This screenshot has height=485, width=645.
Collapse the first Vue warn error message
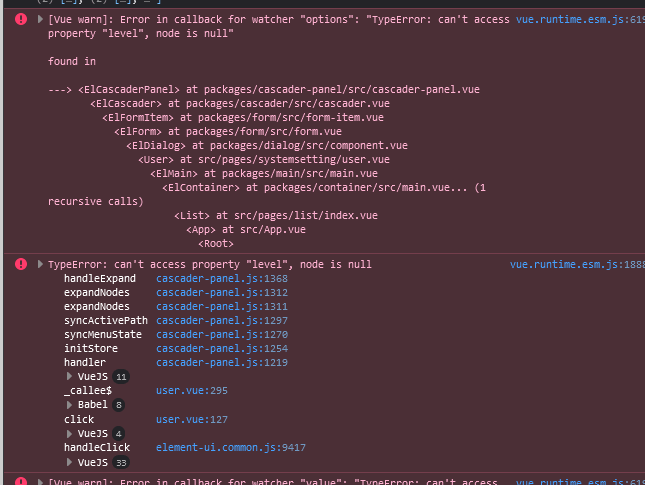coord(38,20)
